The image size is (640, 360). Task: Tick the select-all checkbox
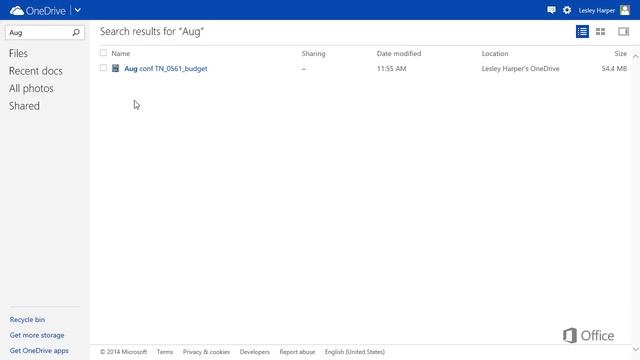tap(103, 53)
